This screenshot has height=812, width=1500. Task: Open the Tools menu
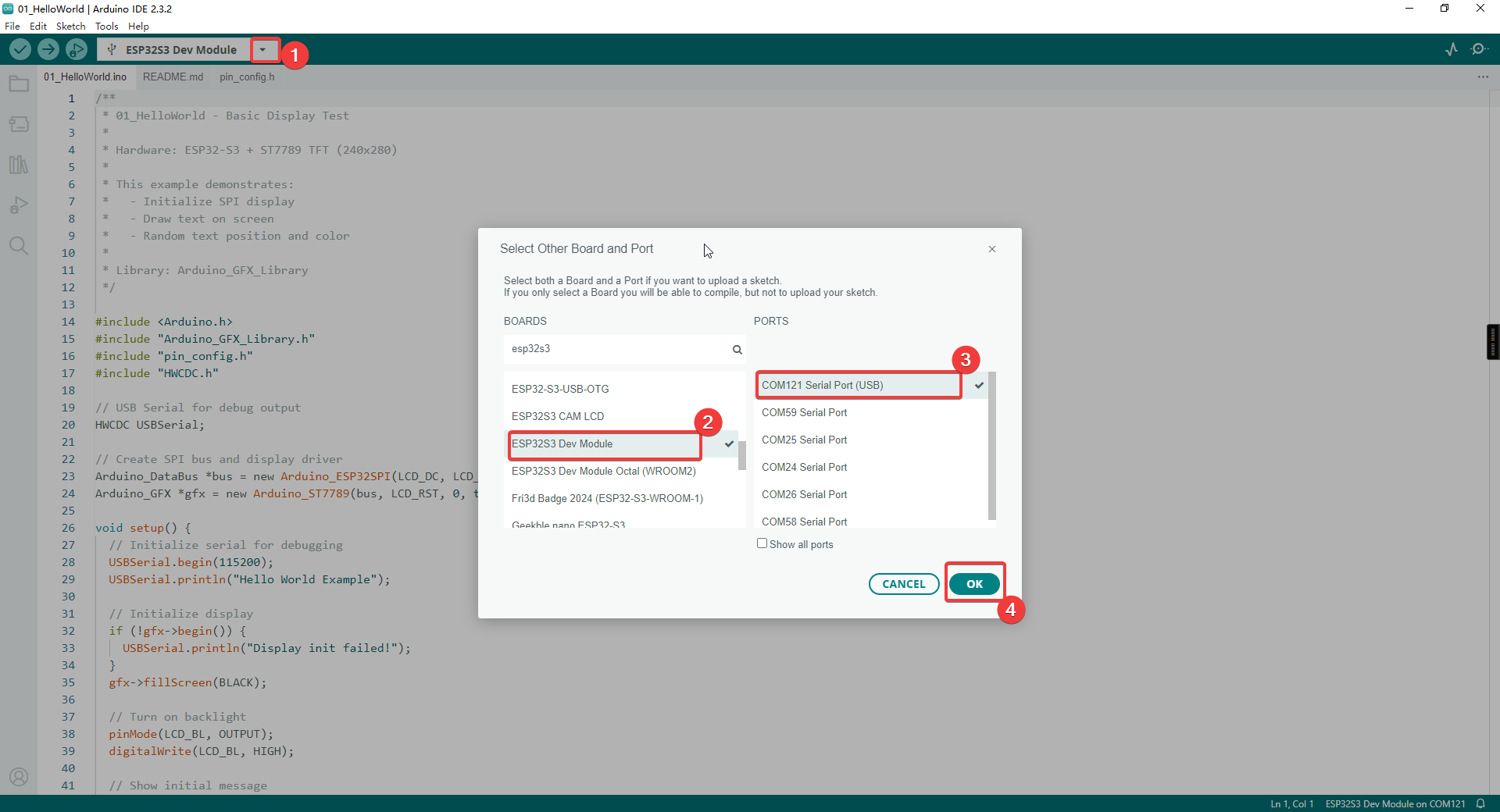pos(107,26)
